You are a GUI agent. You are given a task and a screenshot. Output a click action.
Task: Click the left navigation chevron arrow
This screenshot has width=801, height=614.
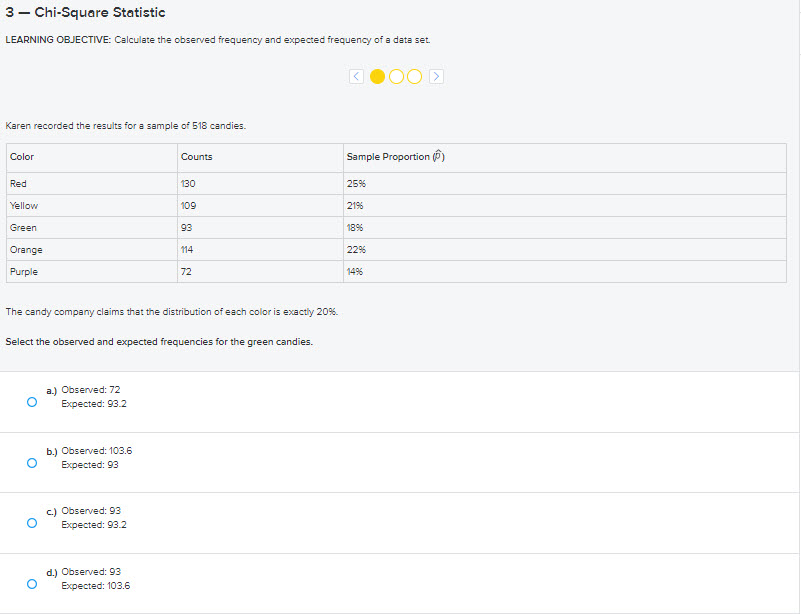356,75
